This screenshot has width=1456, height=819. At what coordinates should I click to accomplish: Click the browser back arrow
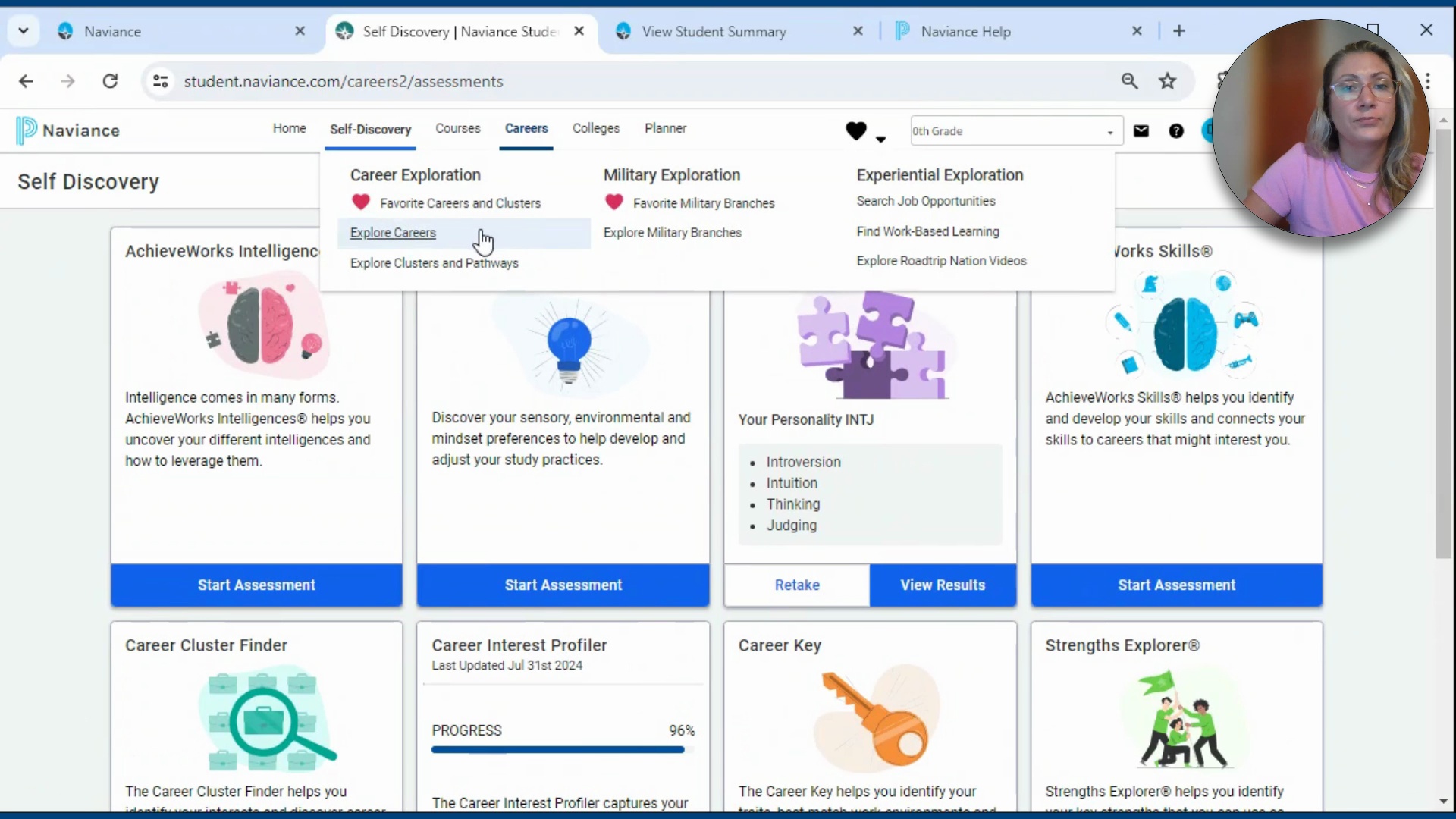[26, 81]
